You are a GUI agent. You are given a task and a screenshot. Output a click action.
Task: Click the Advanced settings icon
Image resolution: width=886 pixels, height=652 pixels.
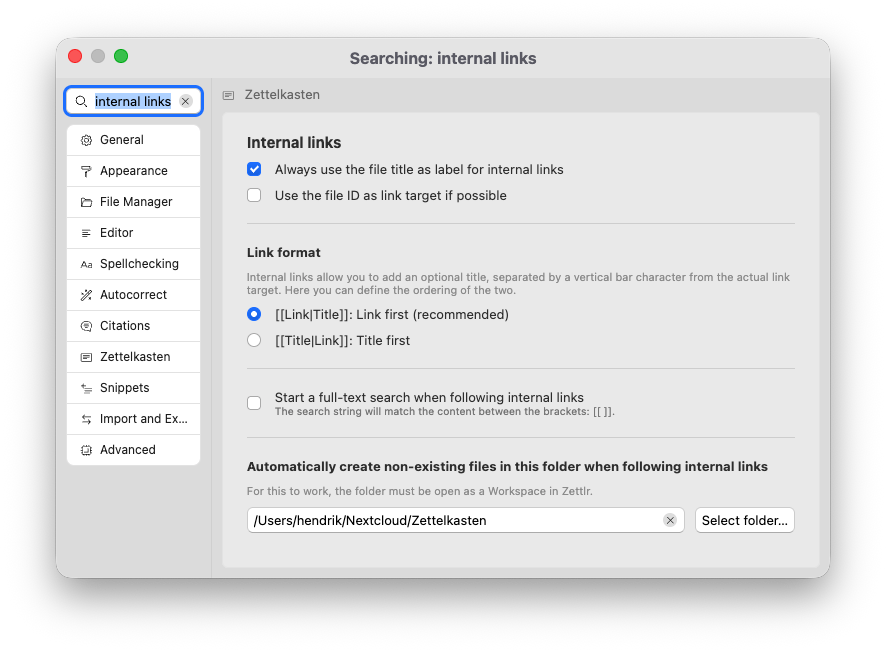86,450
